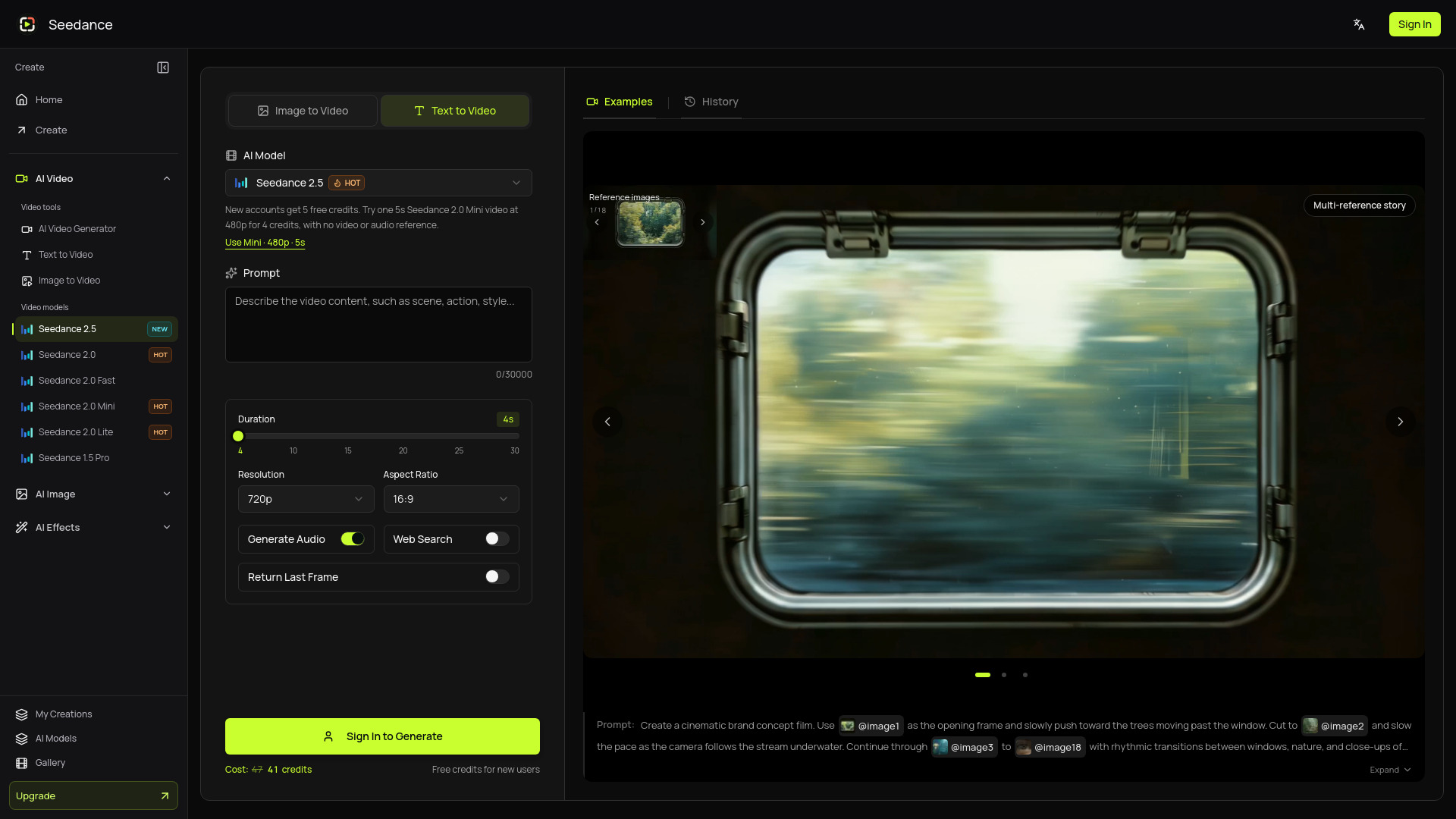Disable Generate Audio toggle
This screenshot has height=819, width=1456.
click(353, 539)
